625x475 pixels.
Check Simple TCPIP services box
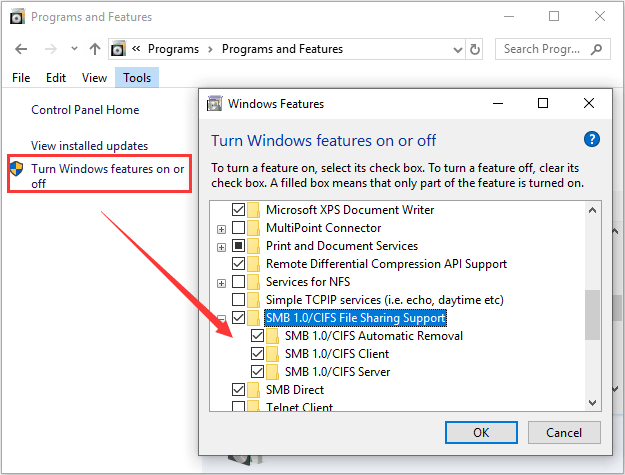point(238,299)
